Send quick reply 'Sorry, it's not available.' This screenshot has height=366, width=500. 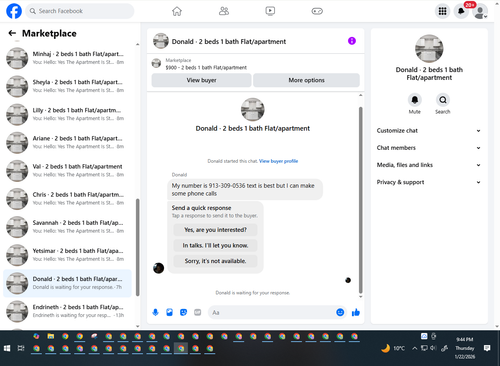[x=215, y=261]
